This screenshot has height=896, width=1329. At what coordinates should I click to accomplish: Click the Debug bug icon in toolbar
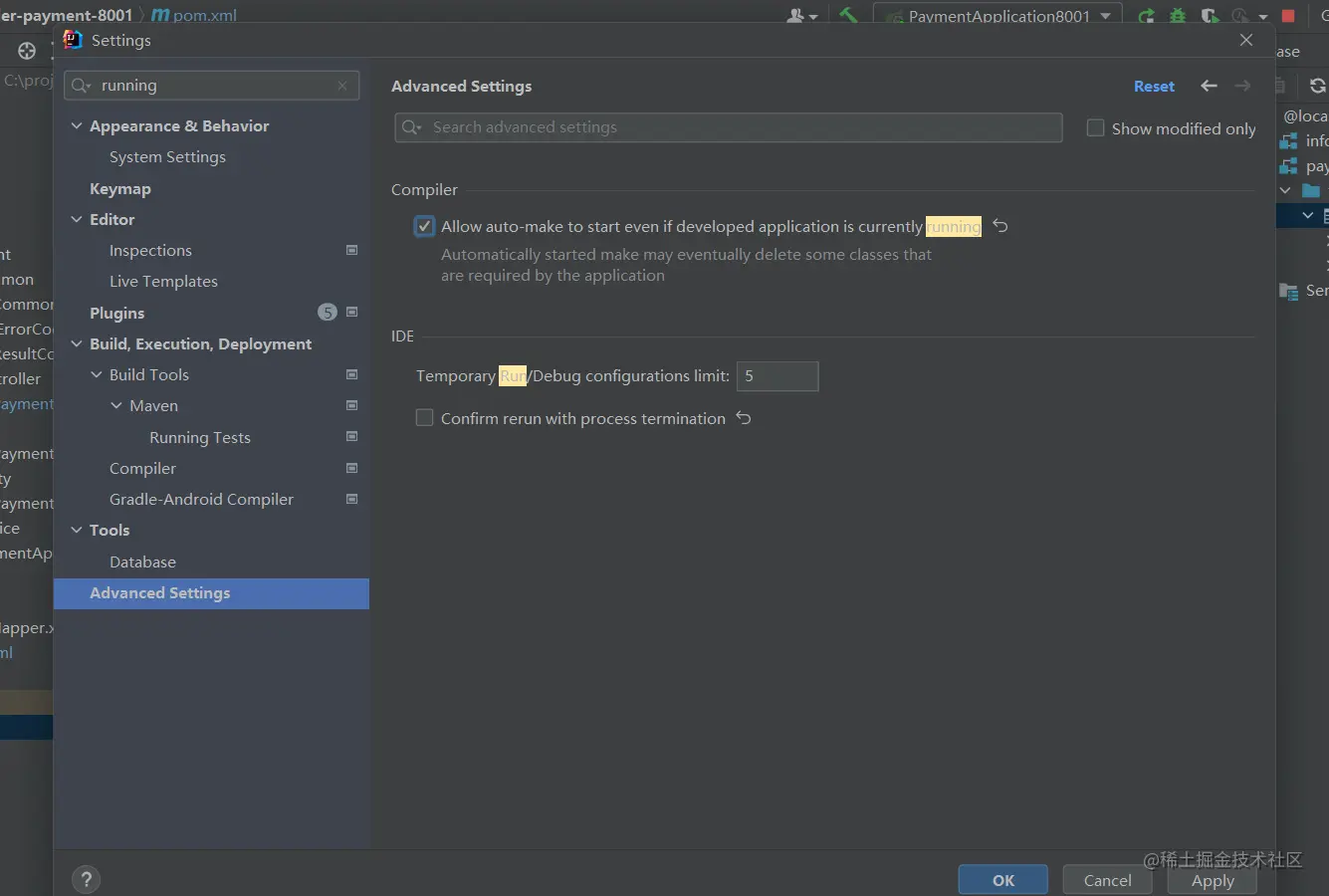1178,16
